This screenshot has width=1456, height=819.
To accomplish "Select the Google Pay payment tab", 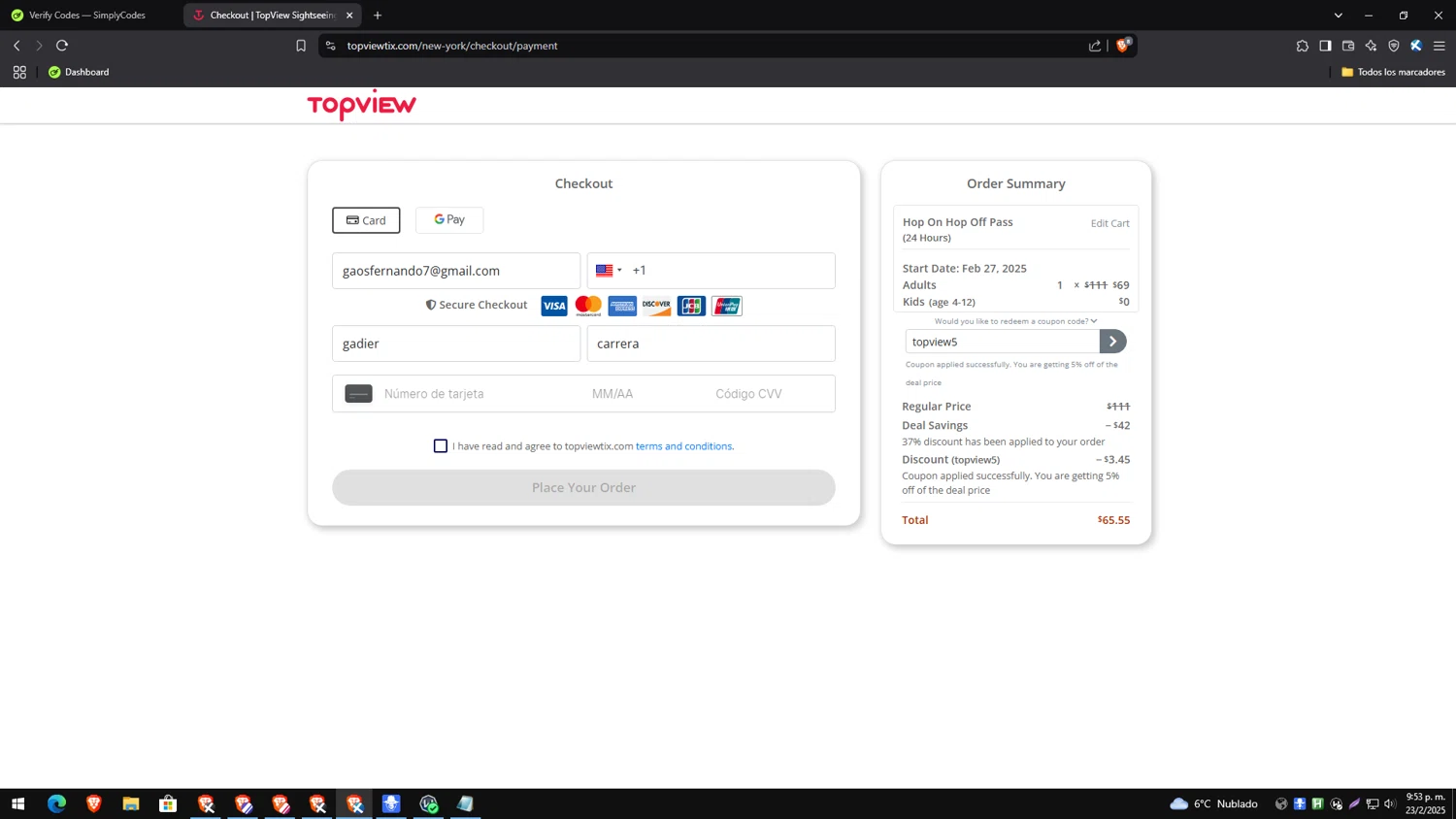I will point(449,220).
